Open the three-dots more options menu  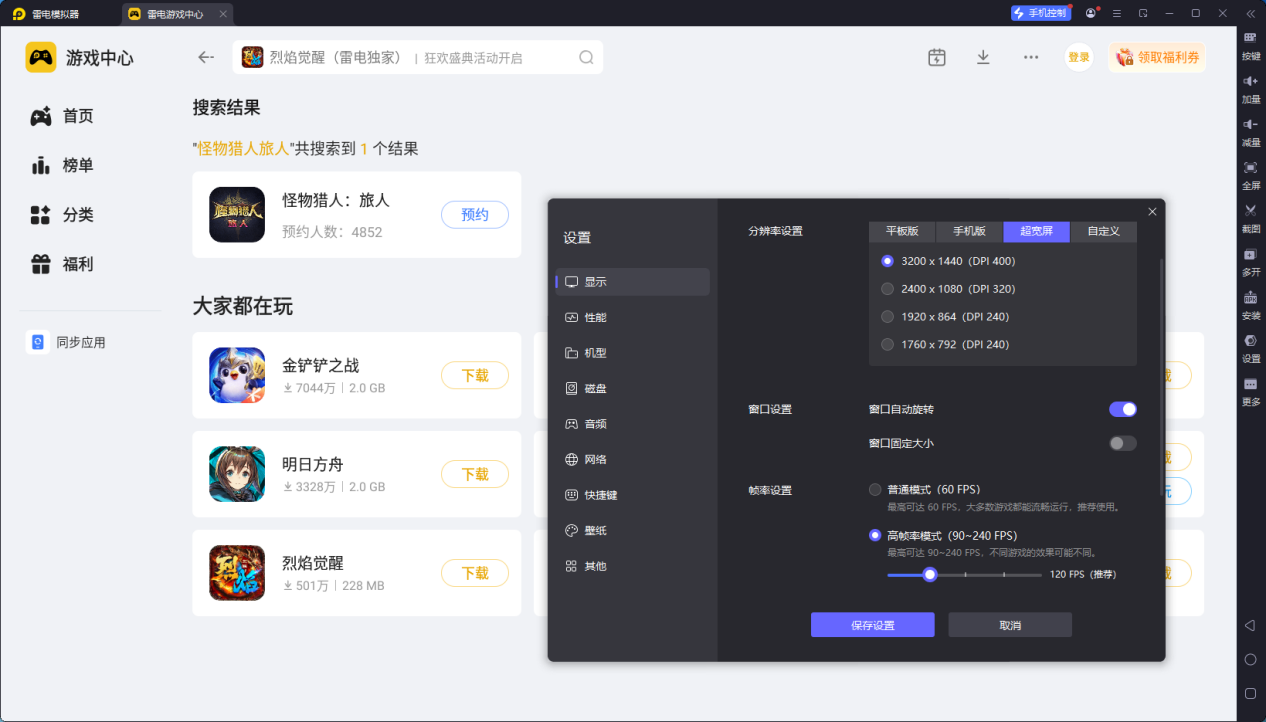pyautogui.click(x=1031, y=58)
